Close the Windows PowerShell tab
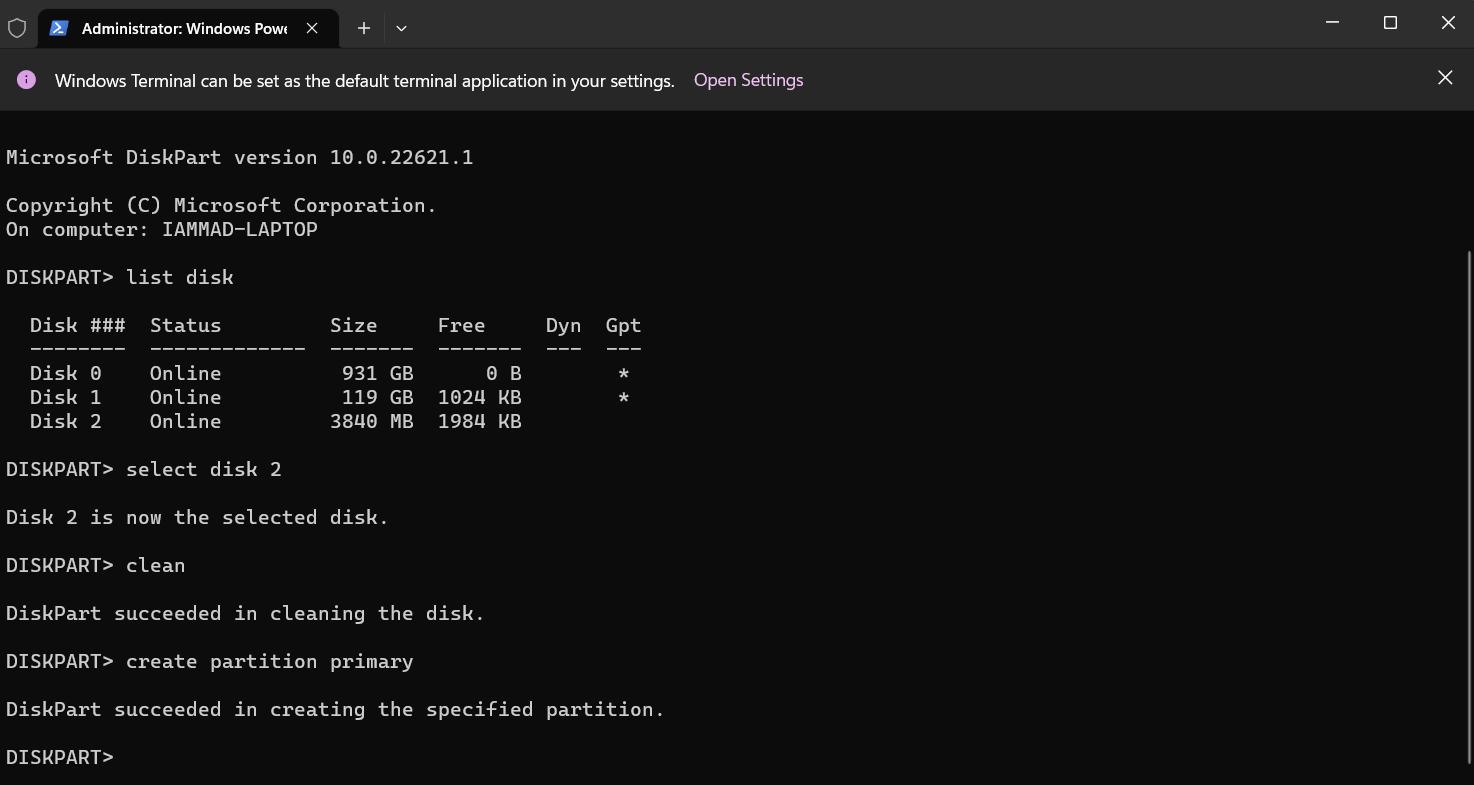The height and width of the screenshot is (785, 1474). [312, 28]
